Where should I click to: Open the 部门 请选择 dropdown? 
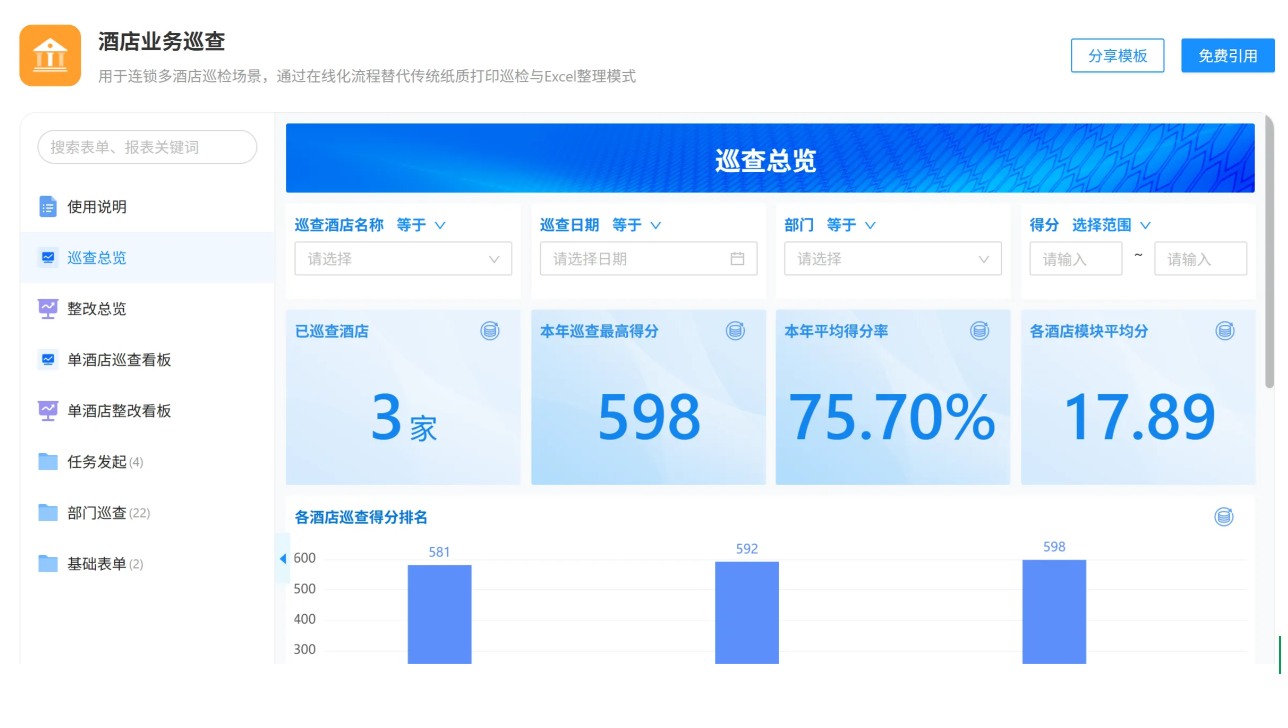(x=893, y=259)
